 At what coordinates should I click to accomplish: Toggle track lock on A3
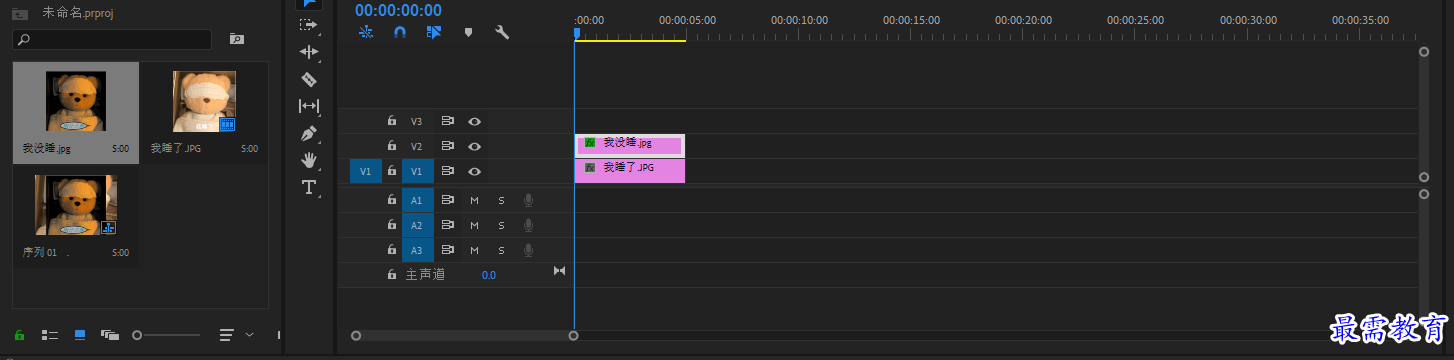pos(392,249)
